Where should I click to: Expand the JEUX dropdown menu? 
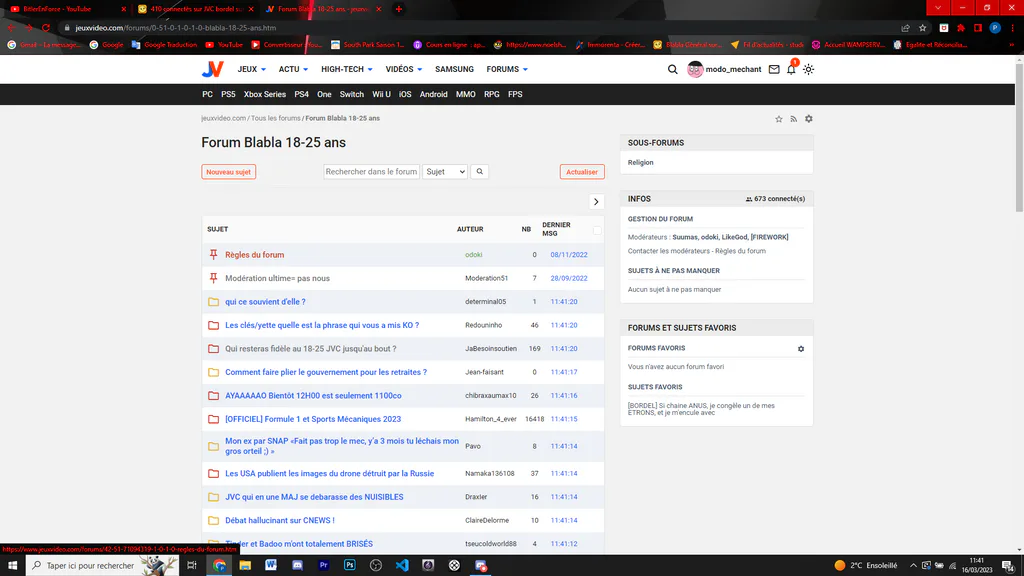(251, 69)
